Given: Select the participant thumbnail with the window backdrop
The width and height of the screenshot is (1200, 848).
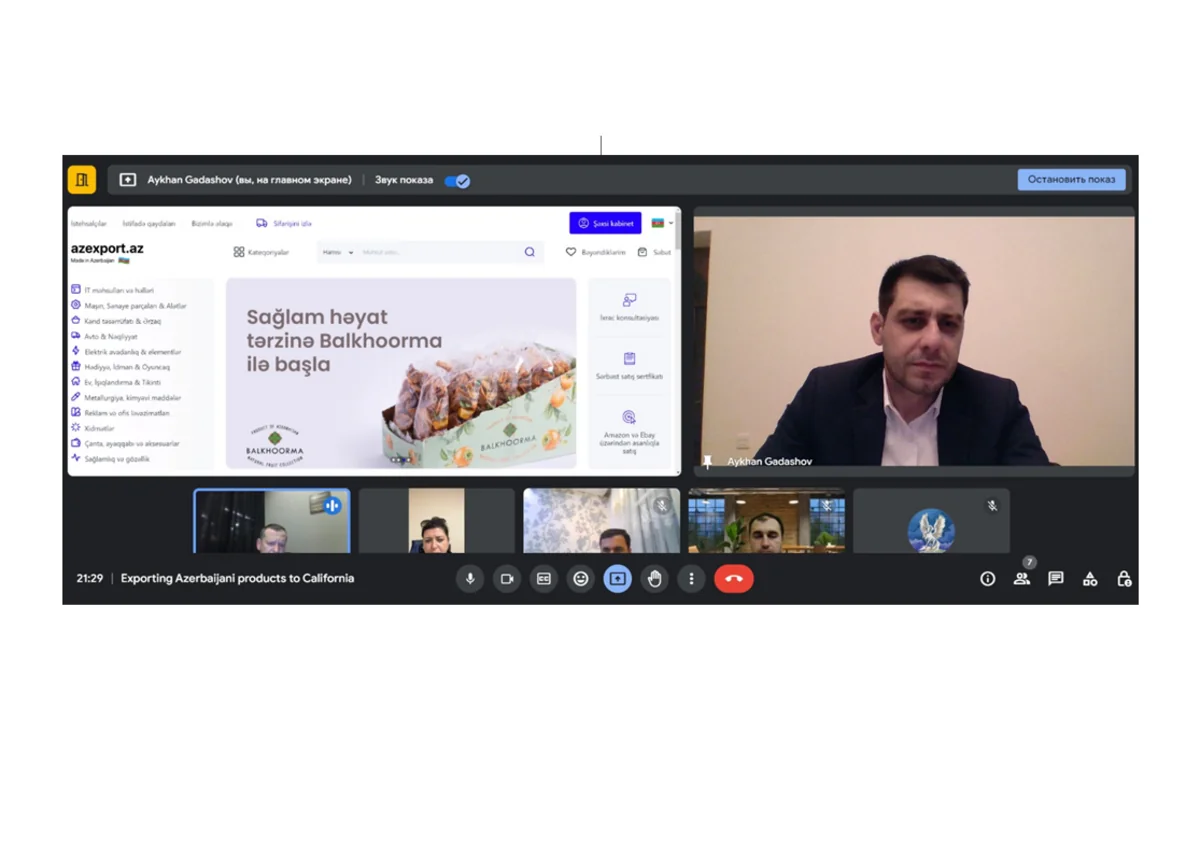Looking at the screenshot, I should (x=767, y=521).
